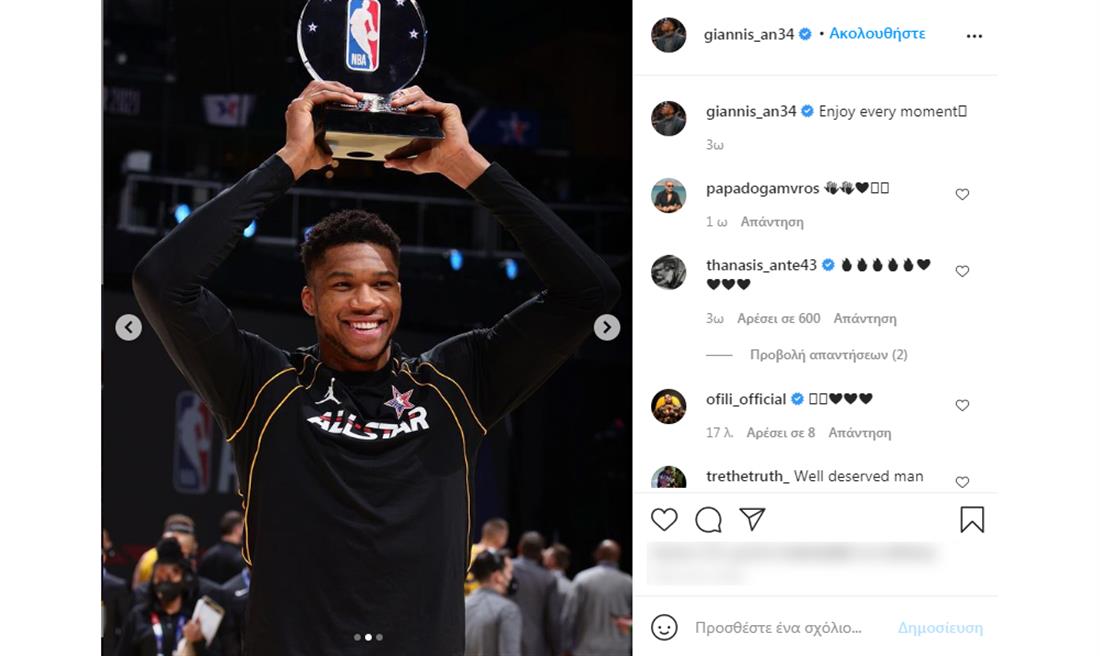Open the comment bubble icon
Image resolution: width=1100 pixels, height=656 pixels.
pos(708,520)
